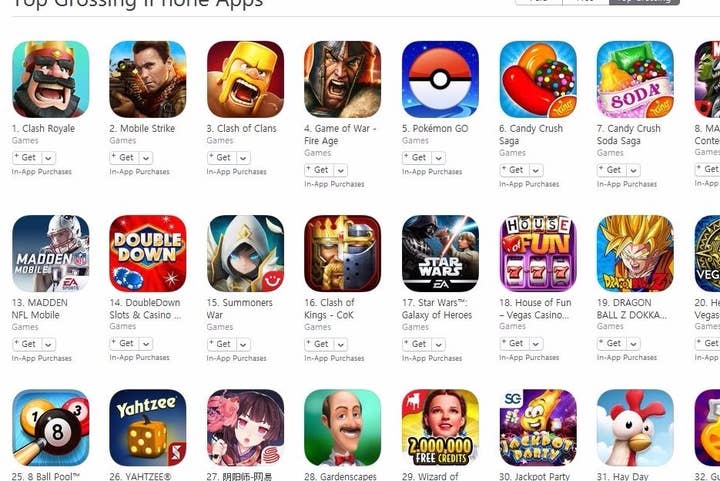This screenshot has height=481, width=720.
Task: Select the Yahtzee dice app icon
Action: (x=148, y=428)
